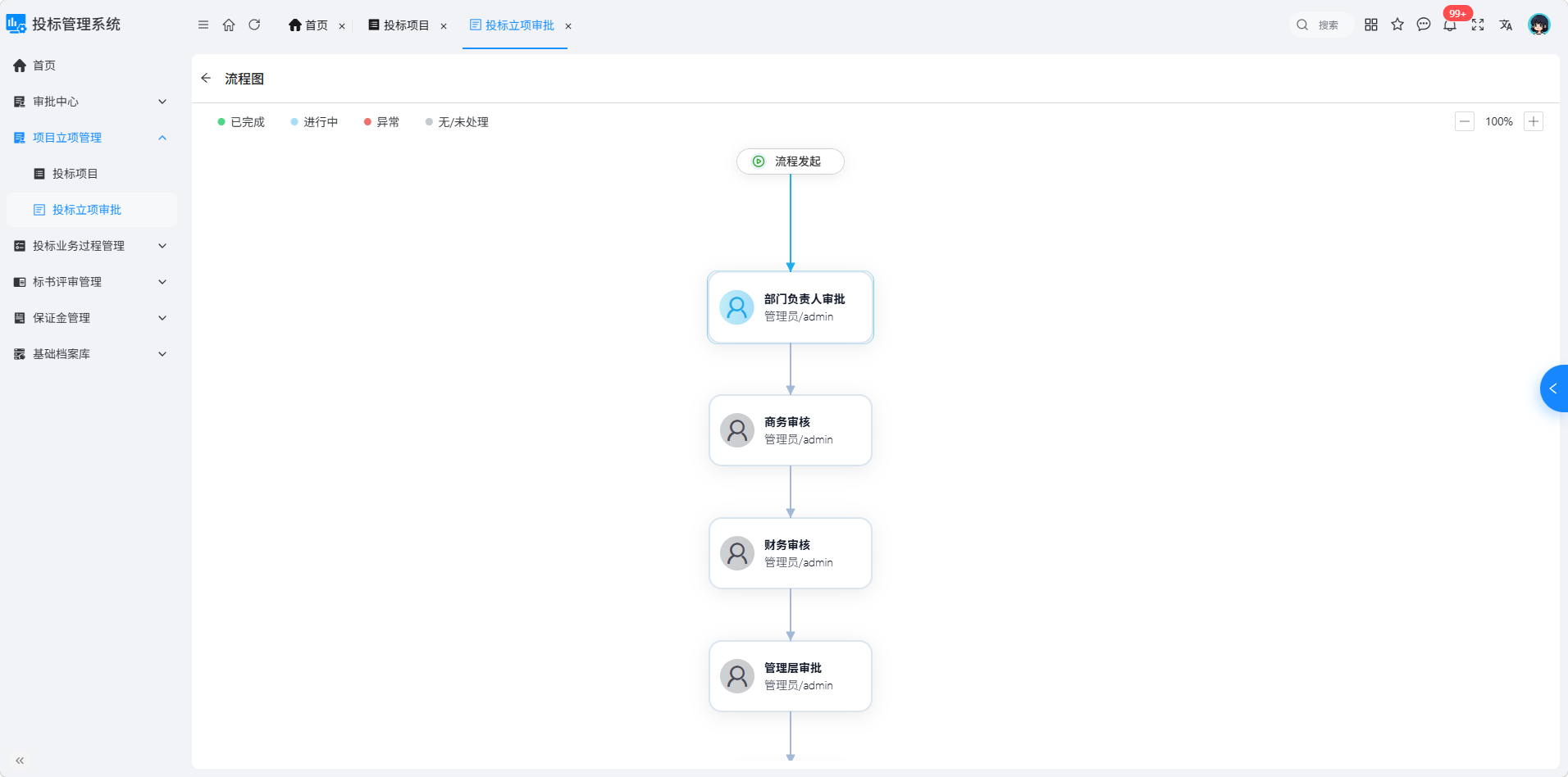Open the language translation icon
Image resolution: width=1568 pixels, height=777 pixels.
(1506, 25)
